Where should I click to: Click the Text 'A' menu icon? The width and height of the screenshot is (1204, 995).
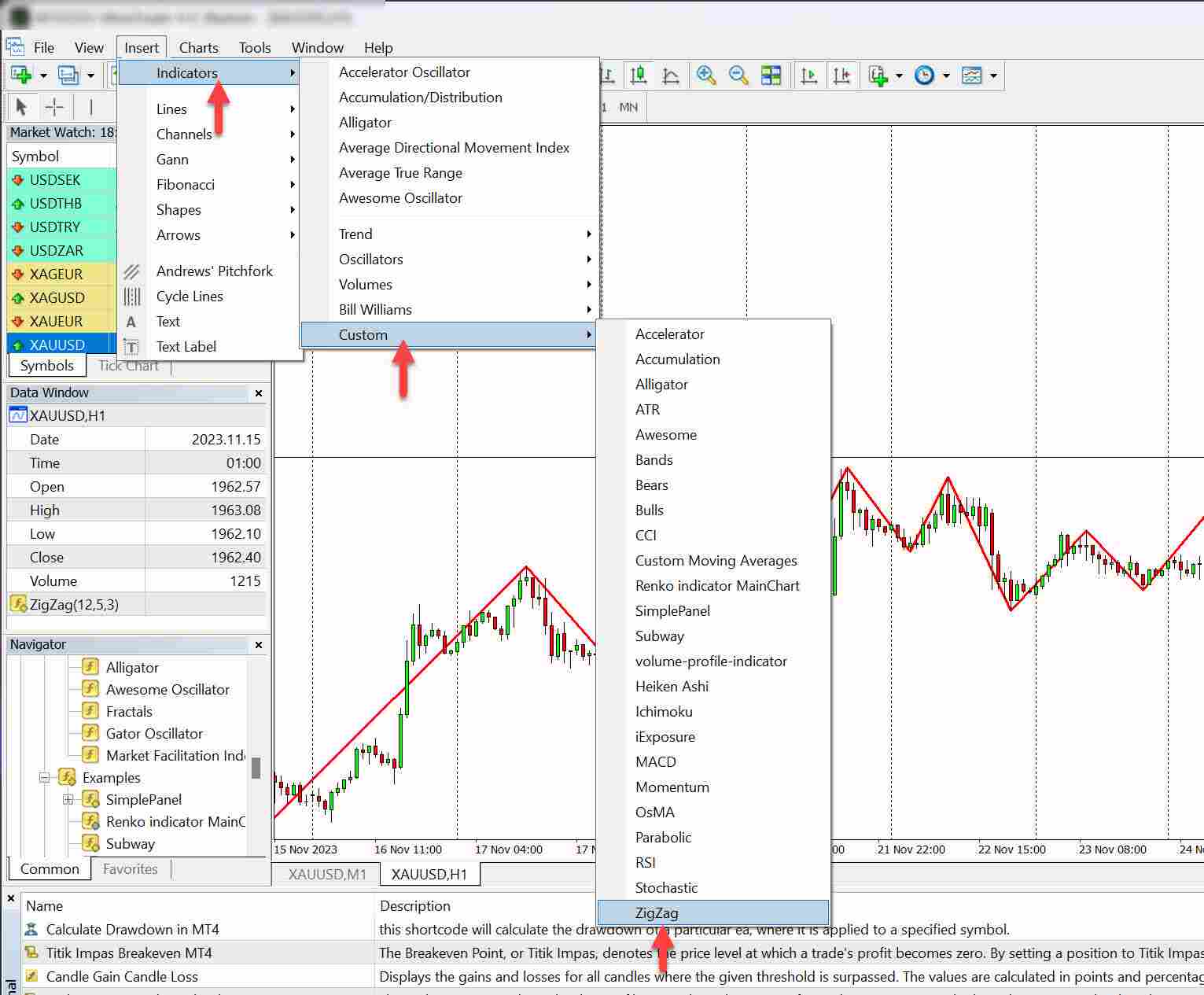[x=131, y=322]
